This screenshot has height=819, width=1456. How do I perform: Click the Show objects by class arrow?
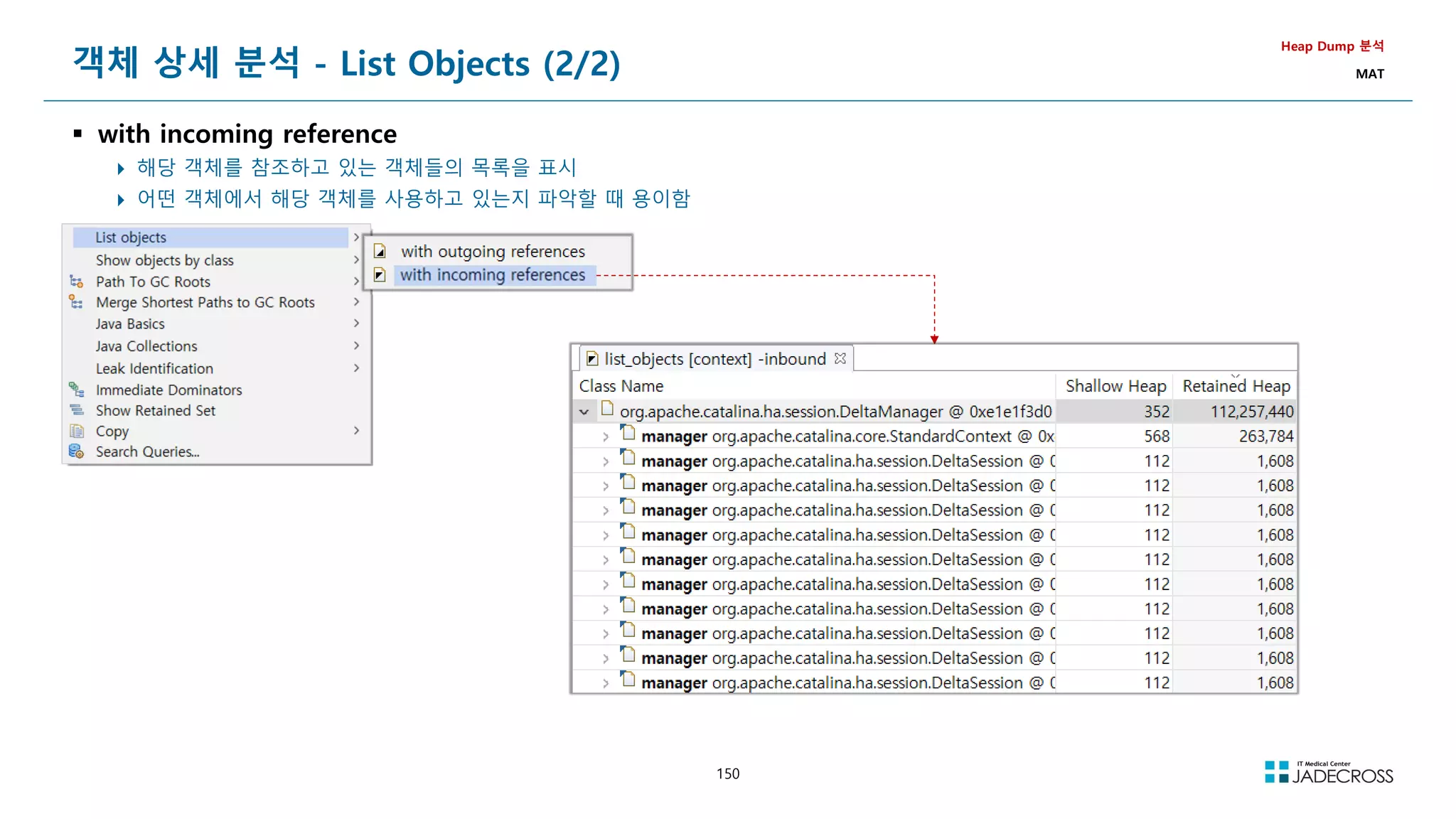pyautogui.click(x=356, y=260)
